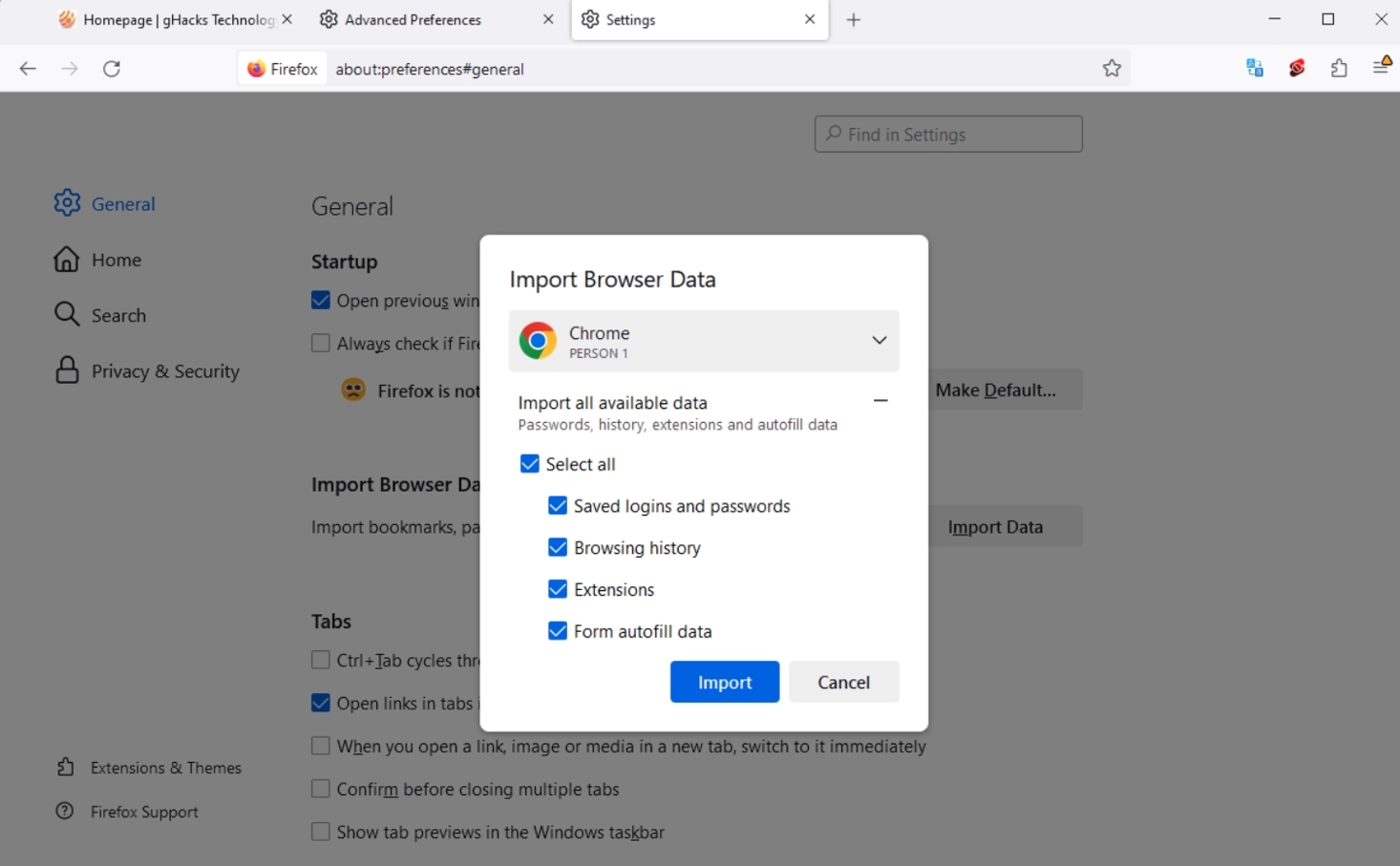
Task: Toggle the Open links in tabs checkbox
Action: click(321, 703)
